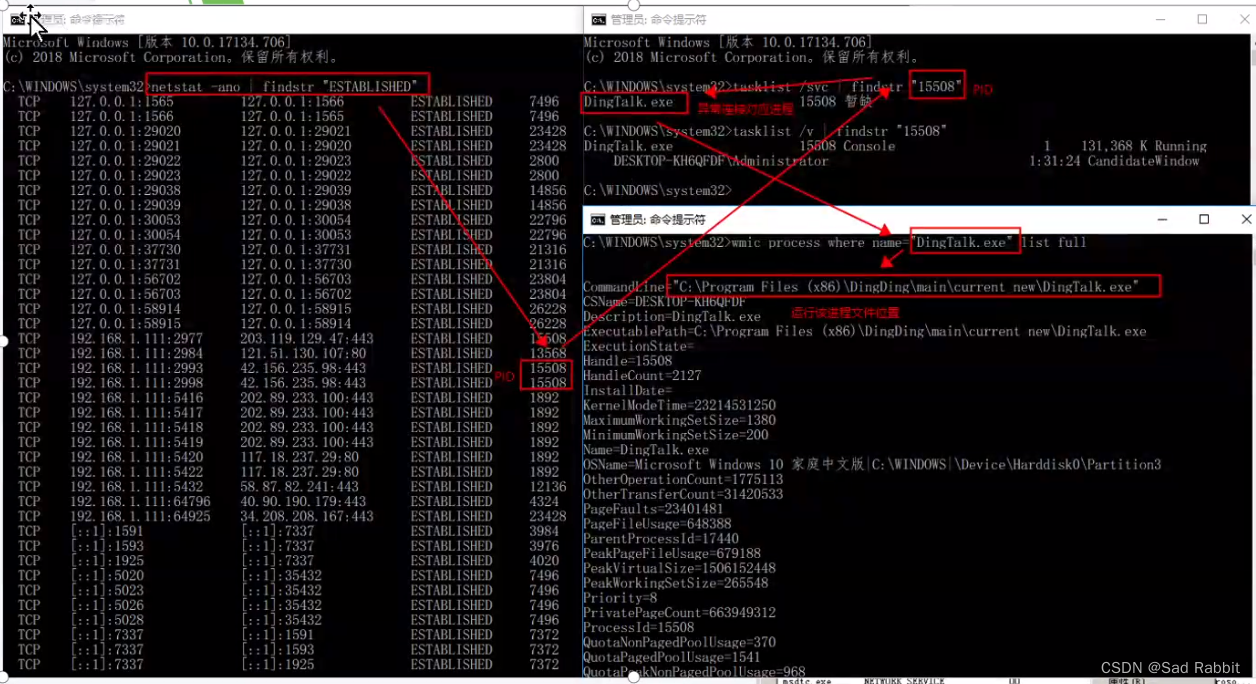Image resolution: width=1256 pixels, height=684 pixels.
Task: Click the Description=DingTalk.exe line
Action: pyautogui.click(x=672, y=316)
